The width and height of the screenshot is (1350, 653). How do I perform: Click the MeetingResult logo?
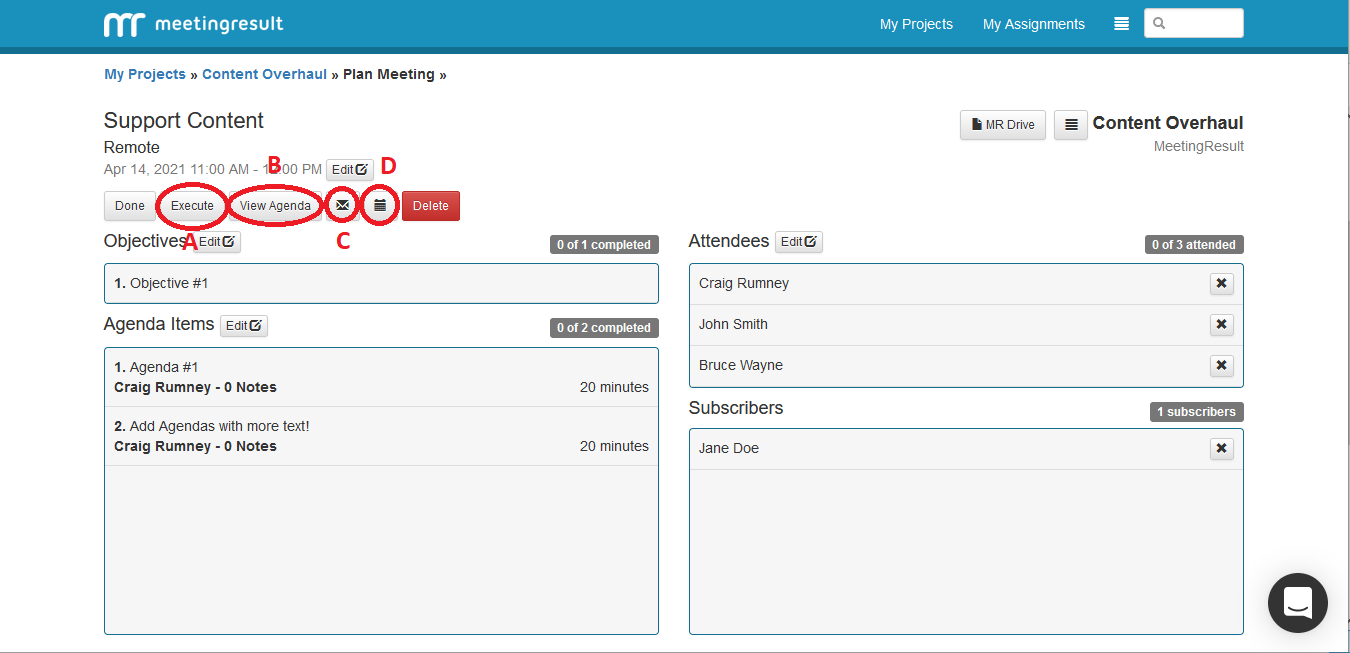(193, 24)
